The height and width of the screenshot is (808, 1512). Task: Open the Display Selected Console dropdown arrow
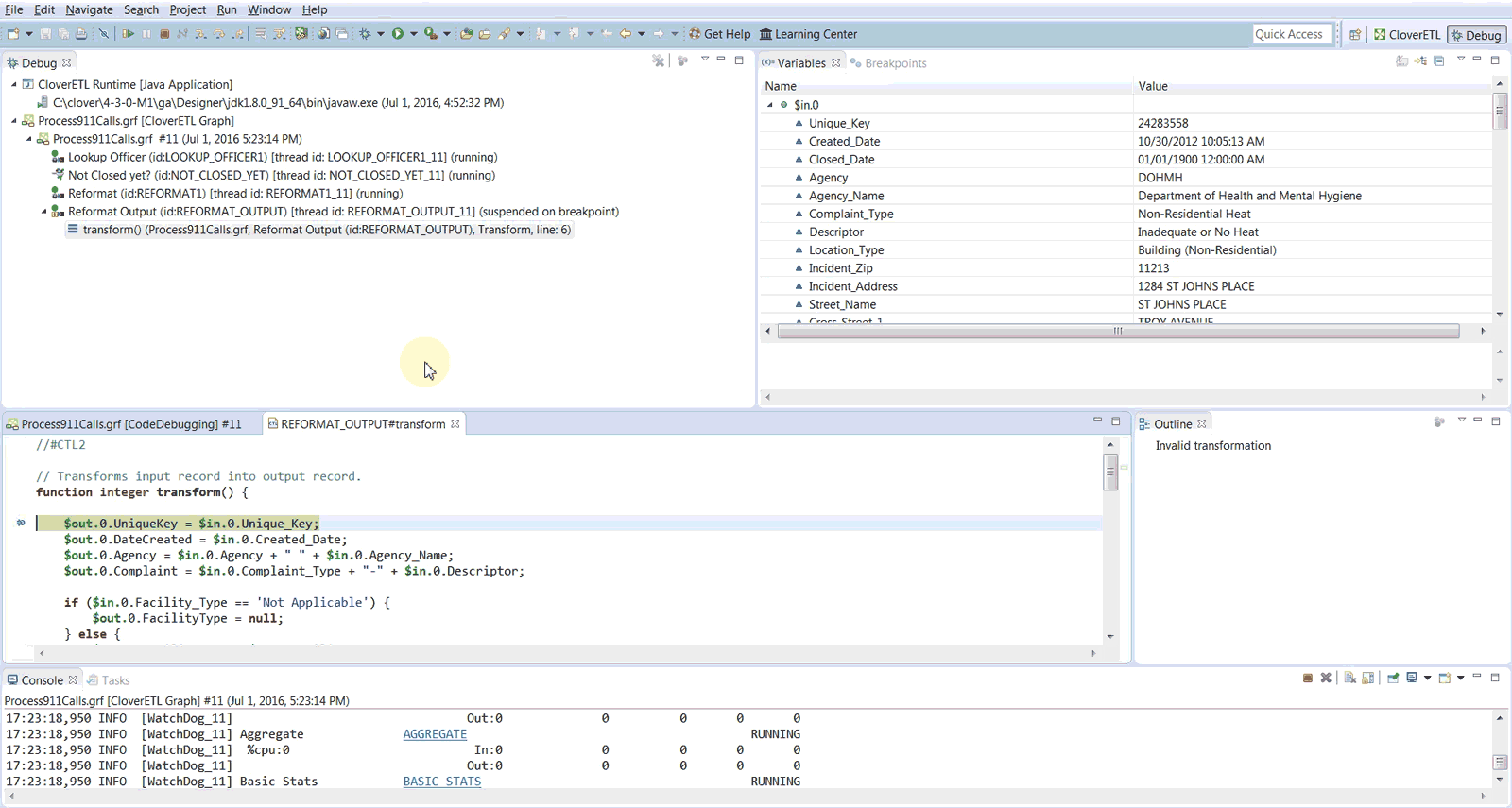click(x=1427, y=678)
